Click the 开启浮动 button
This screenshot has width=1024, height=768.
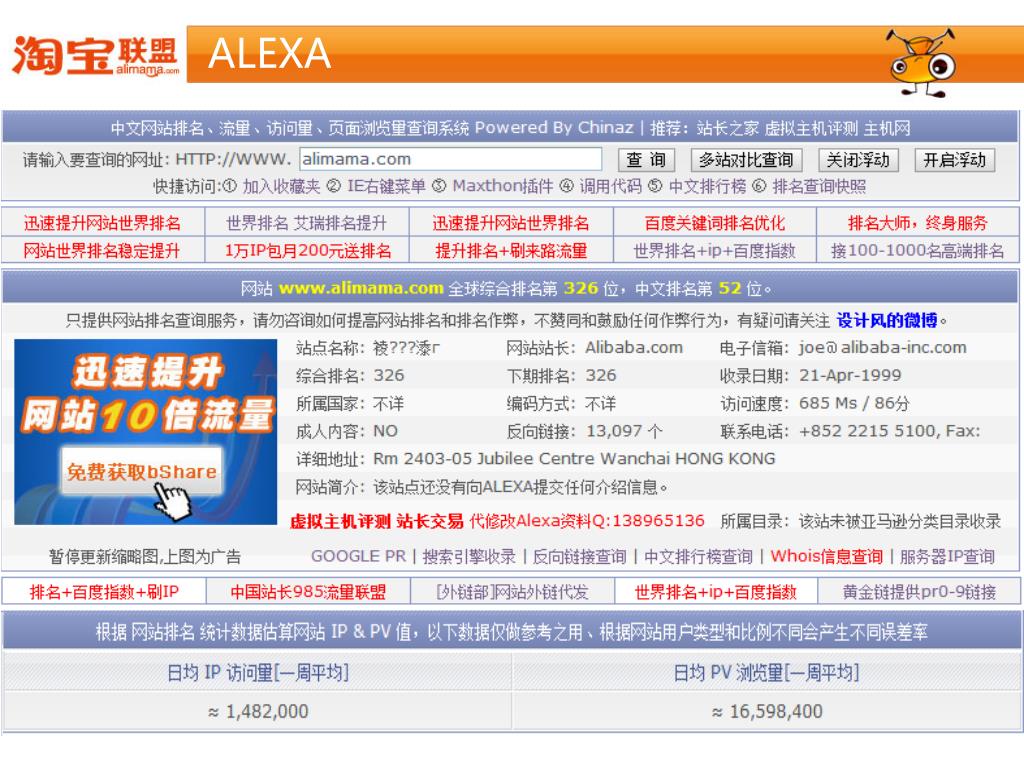(954, 160)
